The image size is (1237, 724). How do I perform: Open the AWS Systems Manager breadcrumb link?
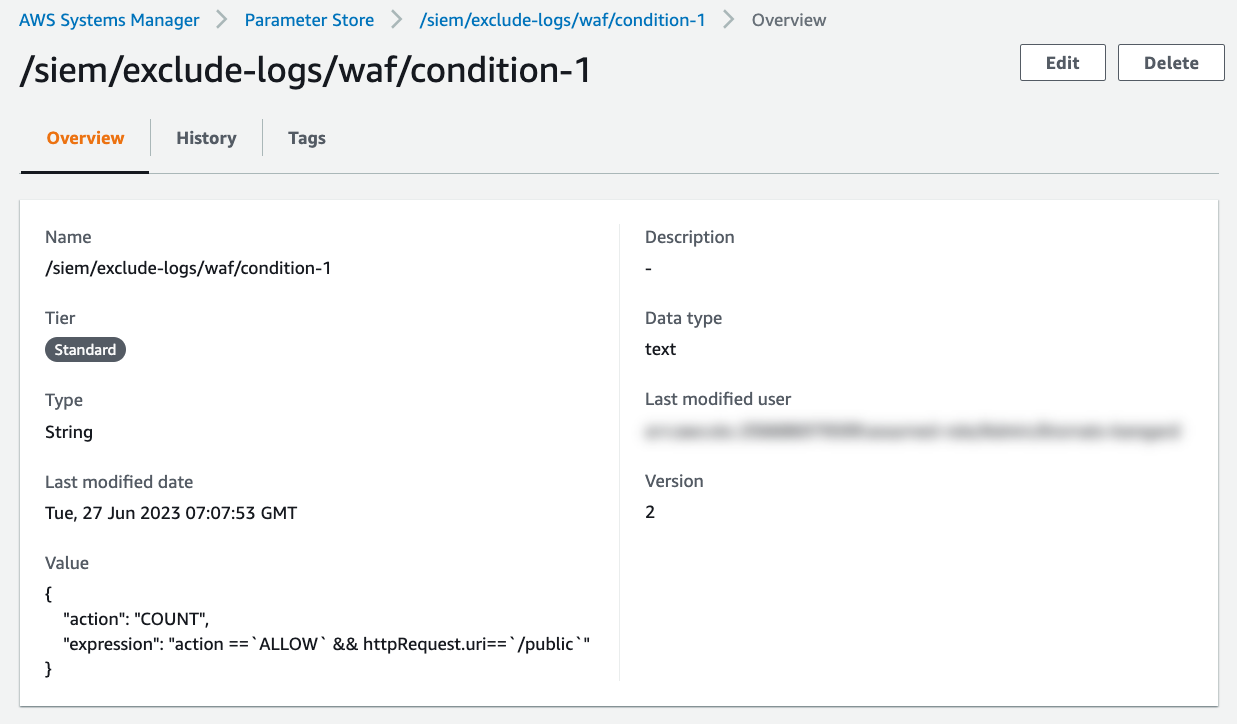click(x=109, y=20)
